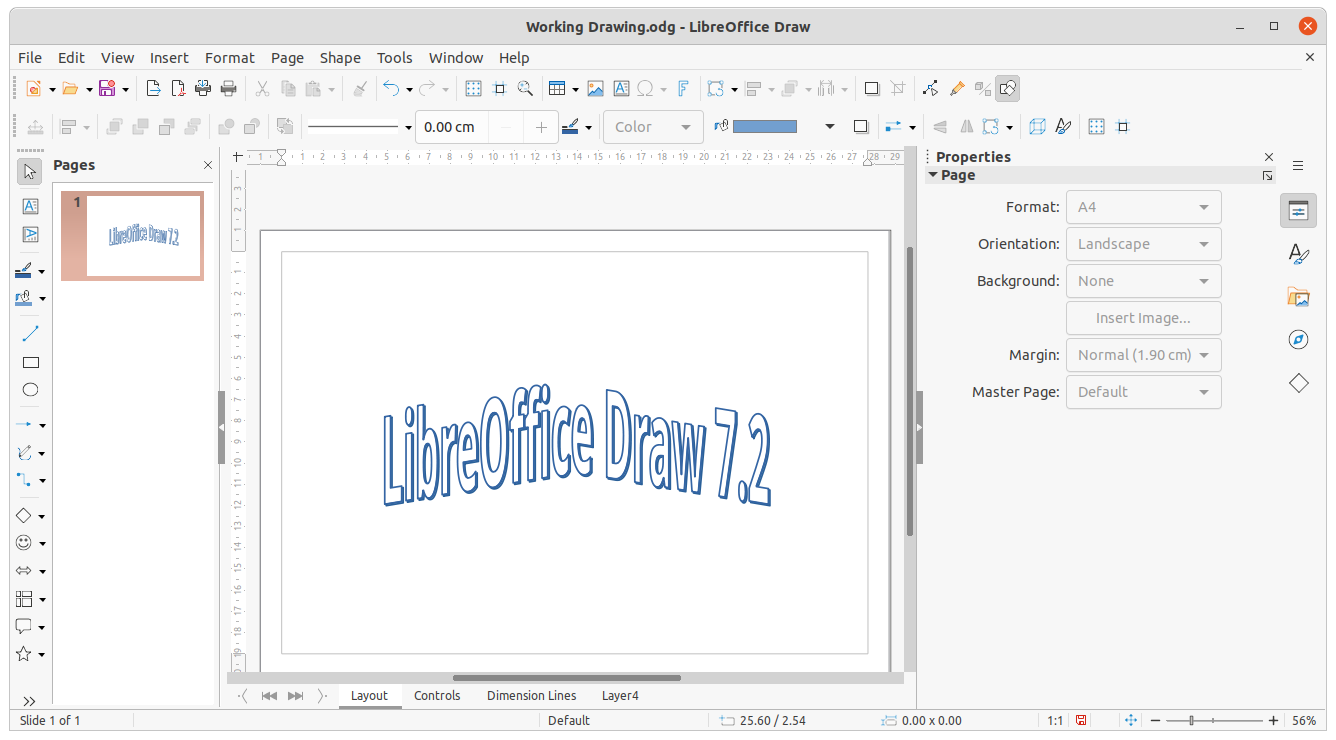
Task: Open the File menu
Action: pos(30,58)
